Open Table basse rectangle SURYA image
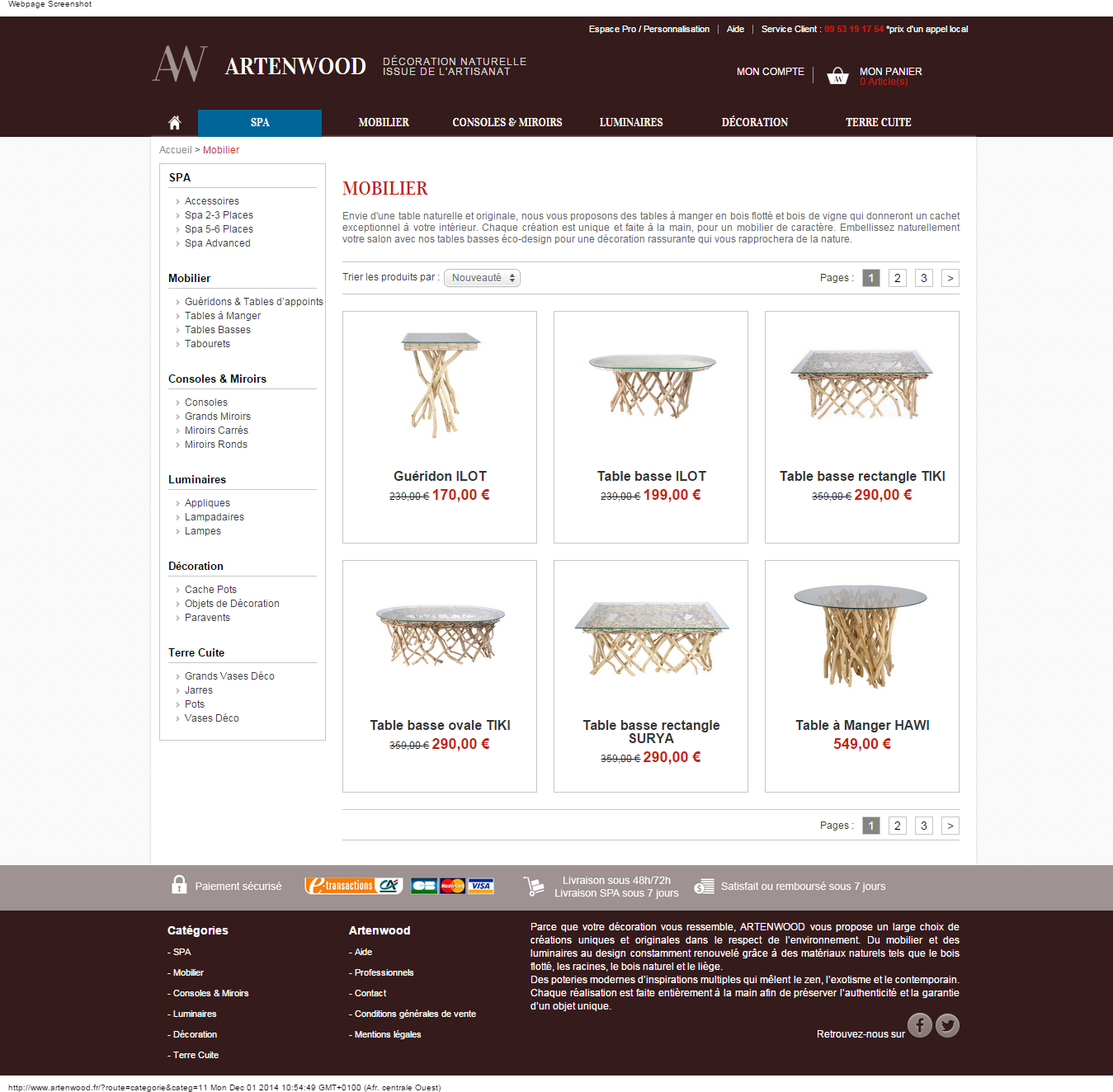This screenshot has height=1092, width=1113. click(651, 638)
